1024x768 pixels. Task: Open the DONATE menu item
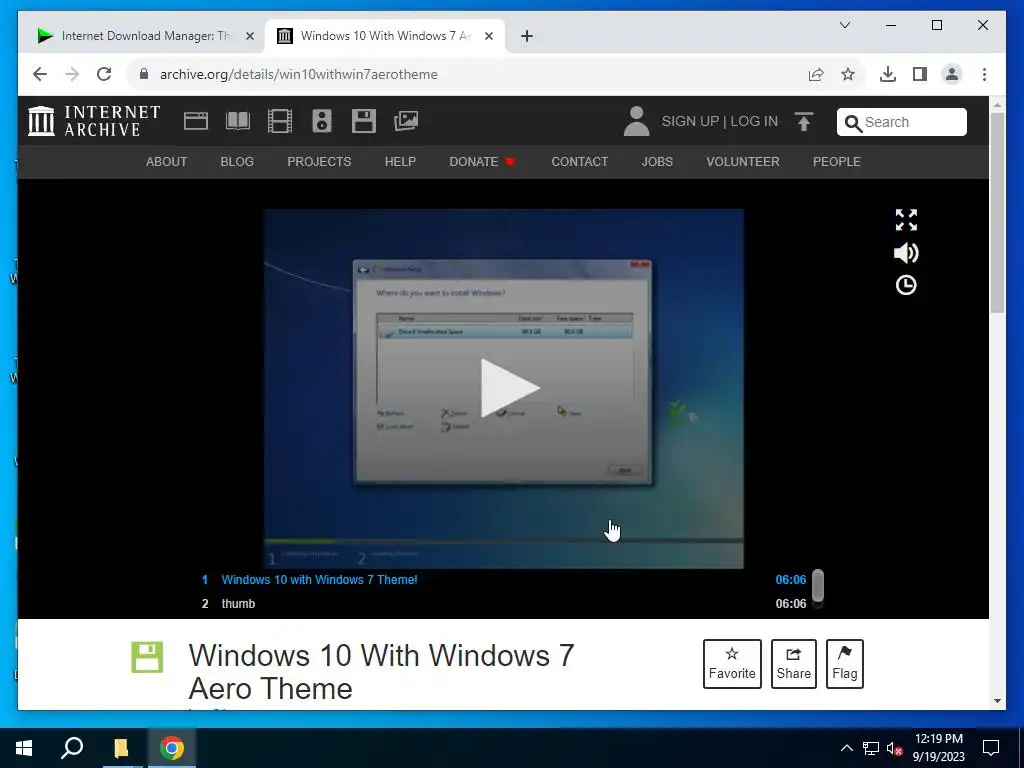point(482,161)
